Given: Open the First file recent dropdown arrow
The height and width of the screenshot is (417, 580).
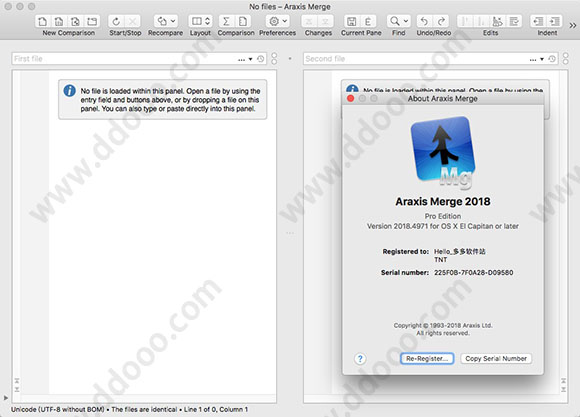Looking at the screenshot, I should (x=250, y=59).
